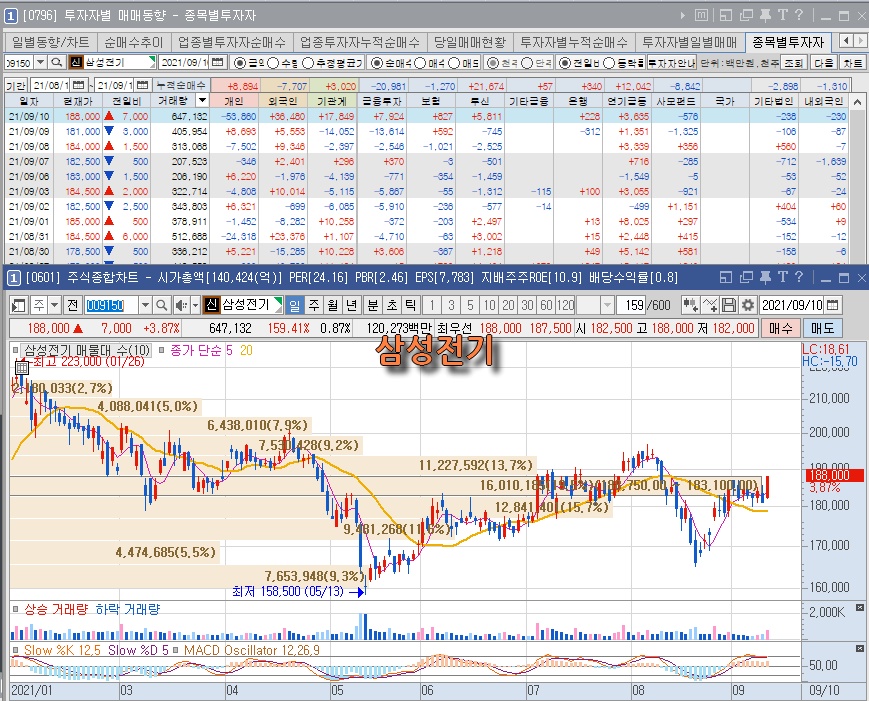This screenshot has width=869, height=701.
Task: Click the 2021/09/10 chart date field
Action: coord(792,305)
